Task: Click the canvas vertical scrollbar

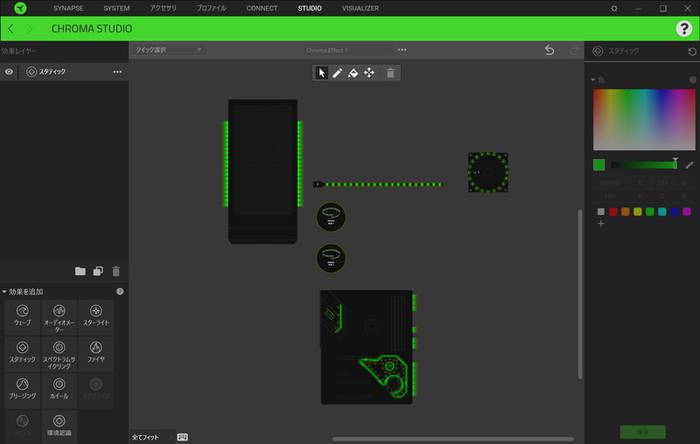Action: coord(579,294)
